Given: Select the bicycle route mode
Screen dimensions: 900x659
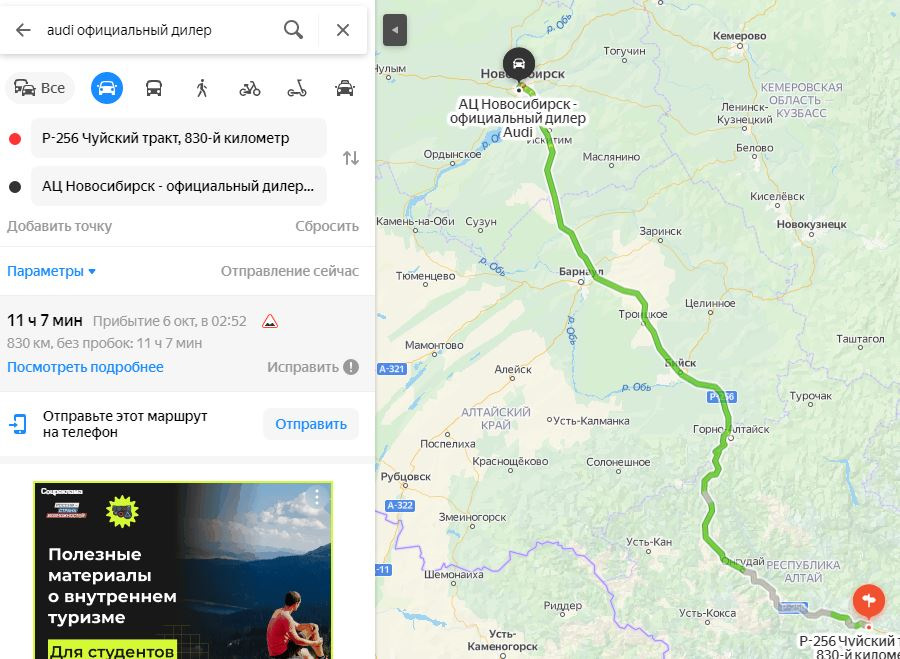Looking at the screenshot, I should point(250,88).
